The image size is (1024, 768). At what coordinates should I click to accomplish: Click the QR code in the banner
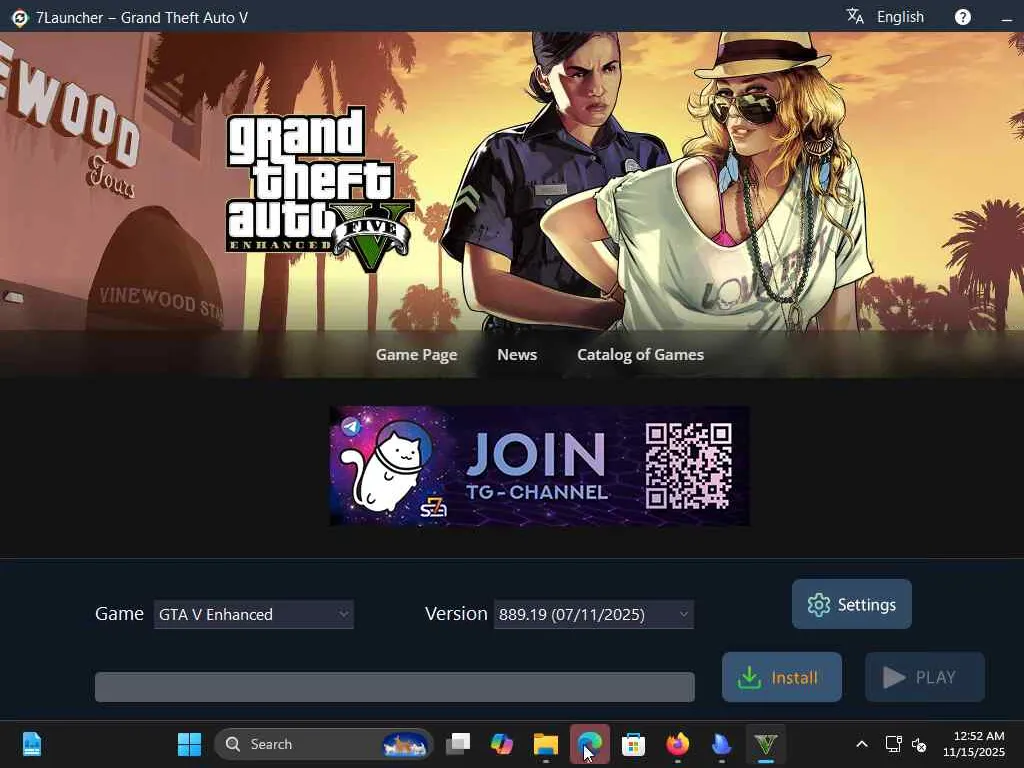tap(688, 466)
